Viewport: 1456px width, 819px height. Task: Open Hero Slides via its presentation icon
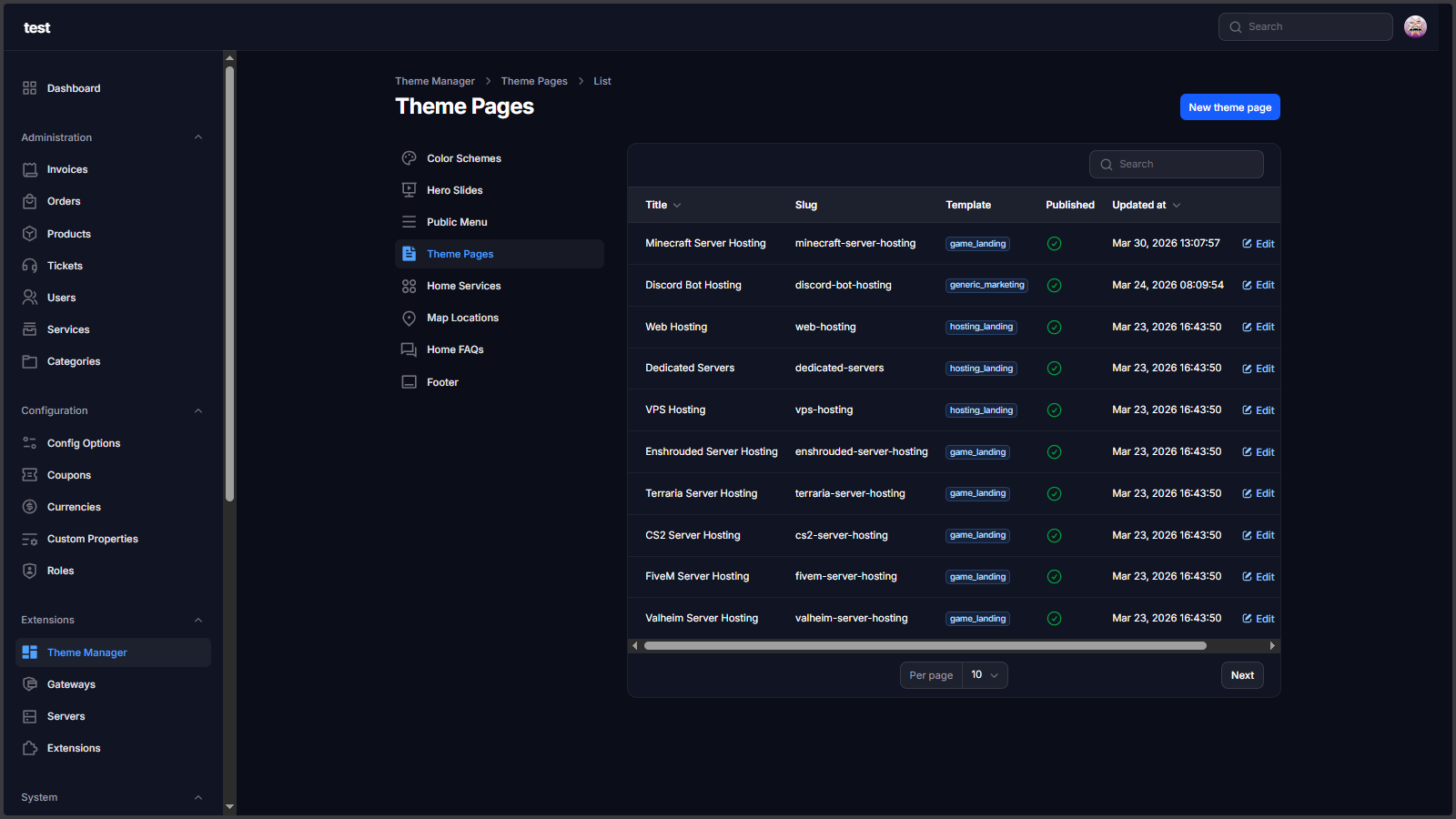click(x=409, y=190)
